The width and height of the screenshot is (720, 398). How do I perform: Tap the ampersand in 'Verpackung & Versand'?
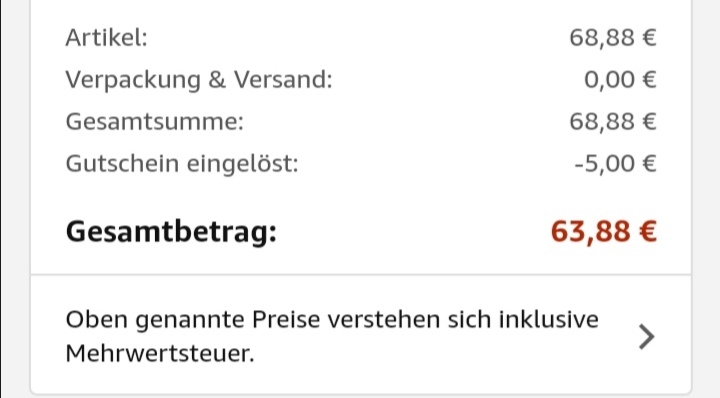point(217,80)
